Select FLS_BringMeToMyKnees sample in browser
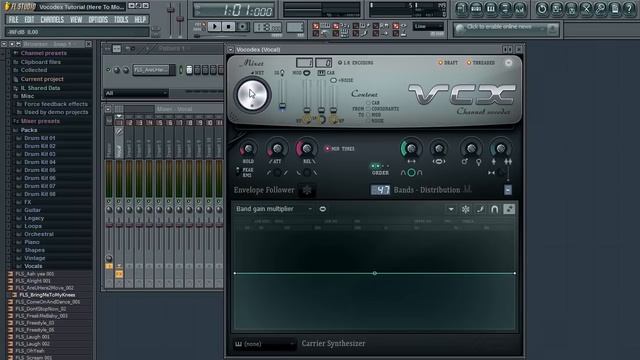 point(47,295)
